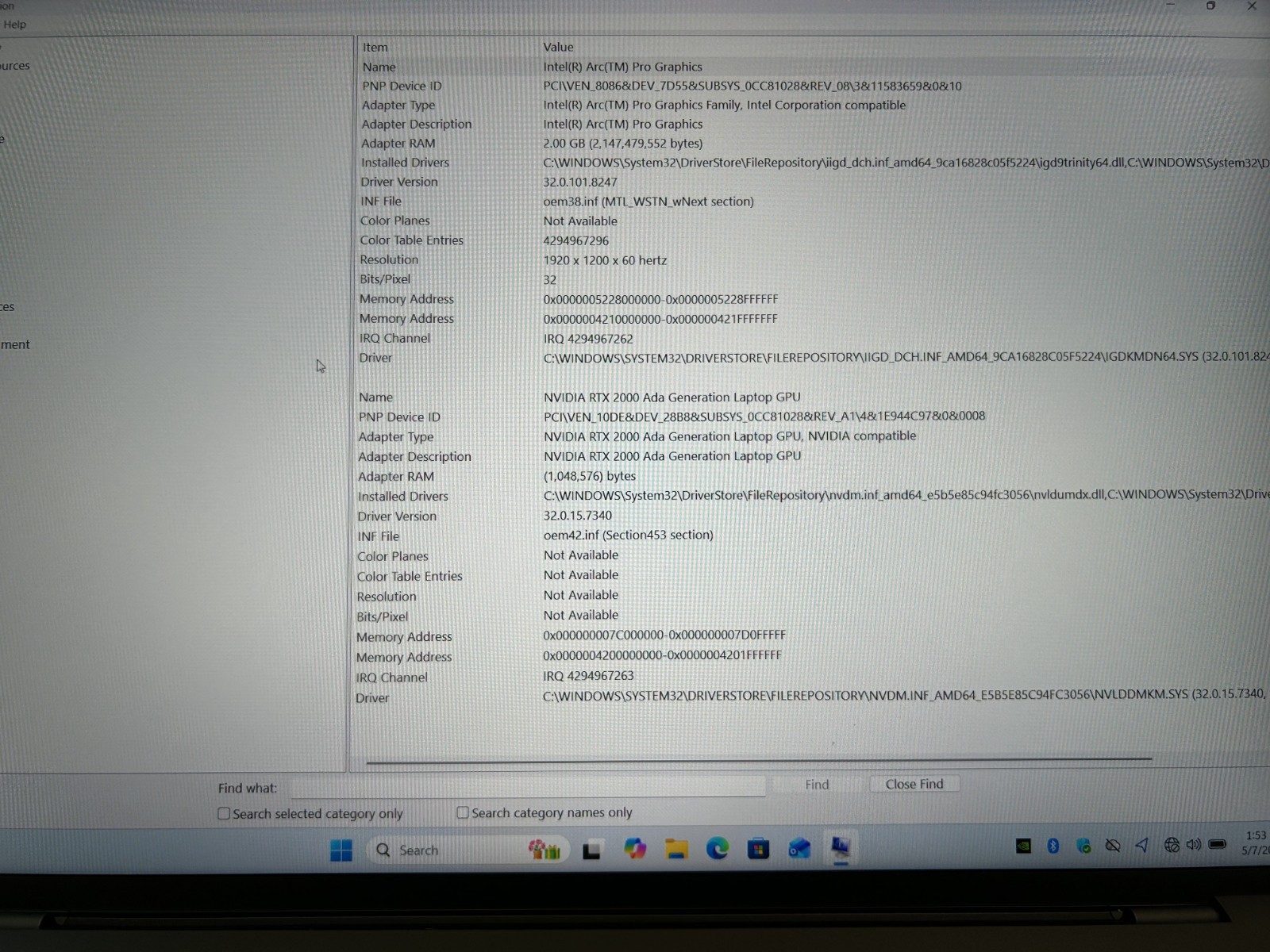This screenshot has height=952, width=1270.
Task: Click the battery status icon
Action: [1218, 844]
